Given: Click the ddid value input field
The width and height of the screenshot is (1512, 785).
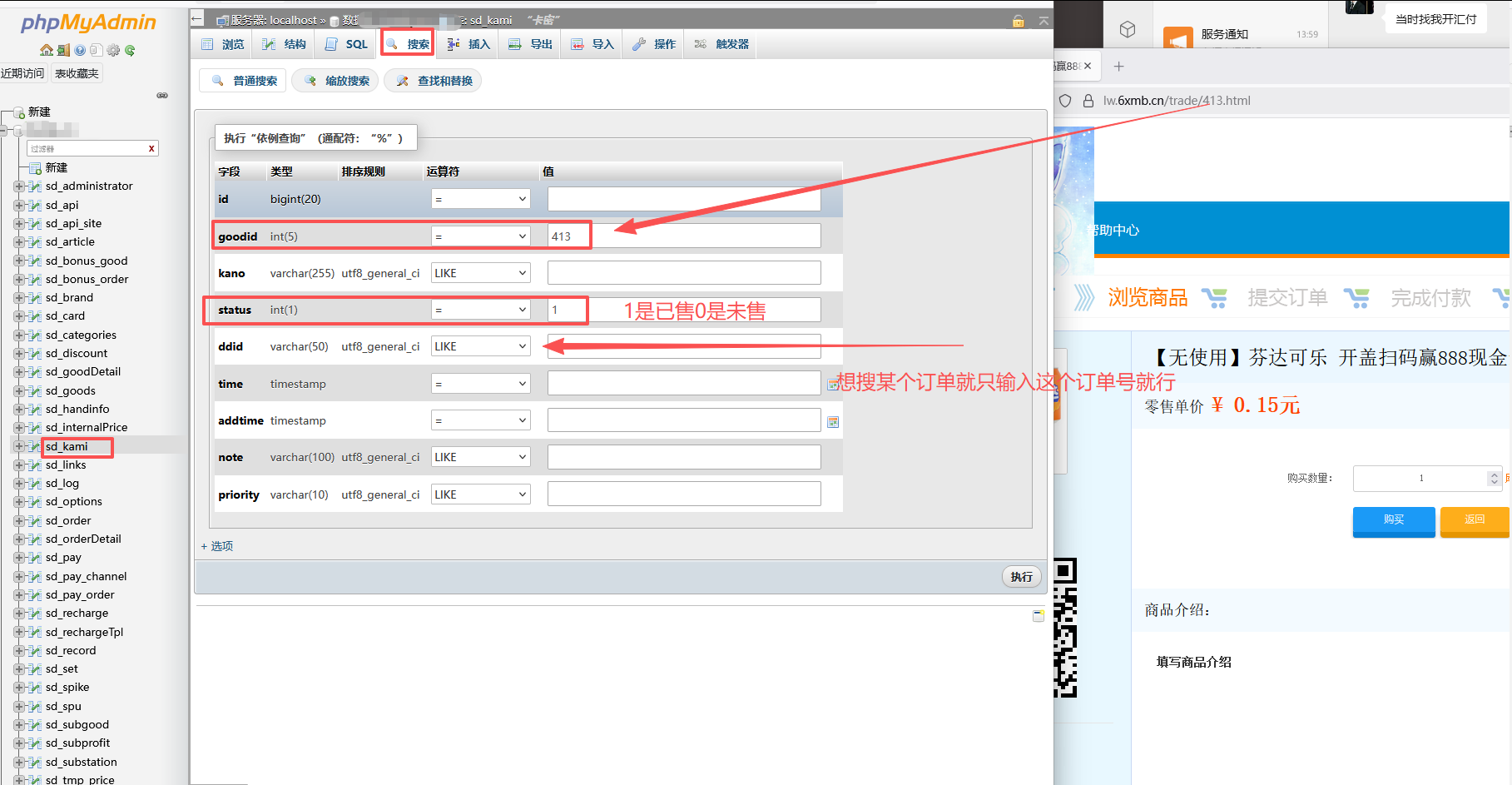Looking at the screenshot, I should click(x=683, y=346).
